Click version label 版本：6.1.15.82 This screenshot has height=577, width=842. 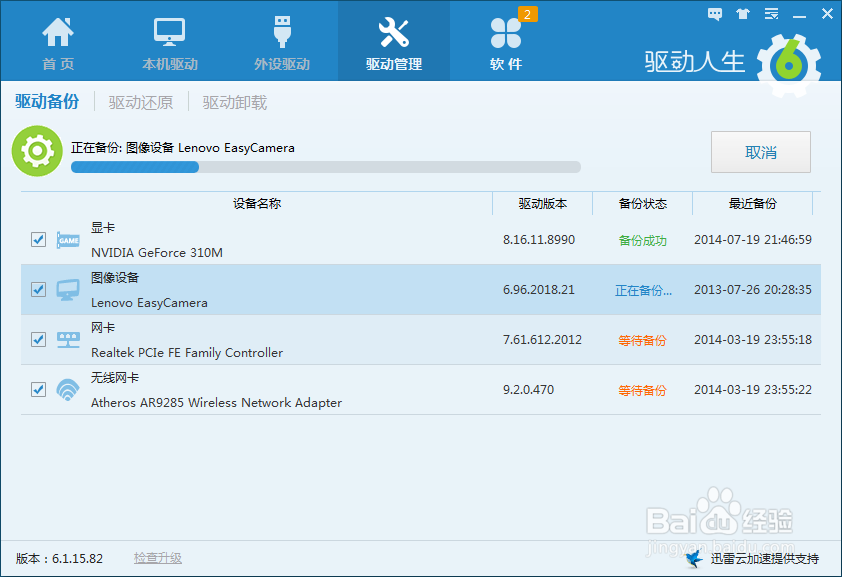[59, 558]
